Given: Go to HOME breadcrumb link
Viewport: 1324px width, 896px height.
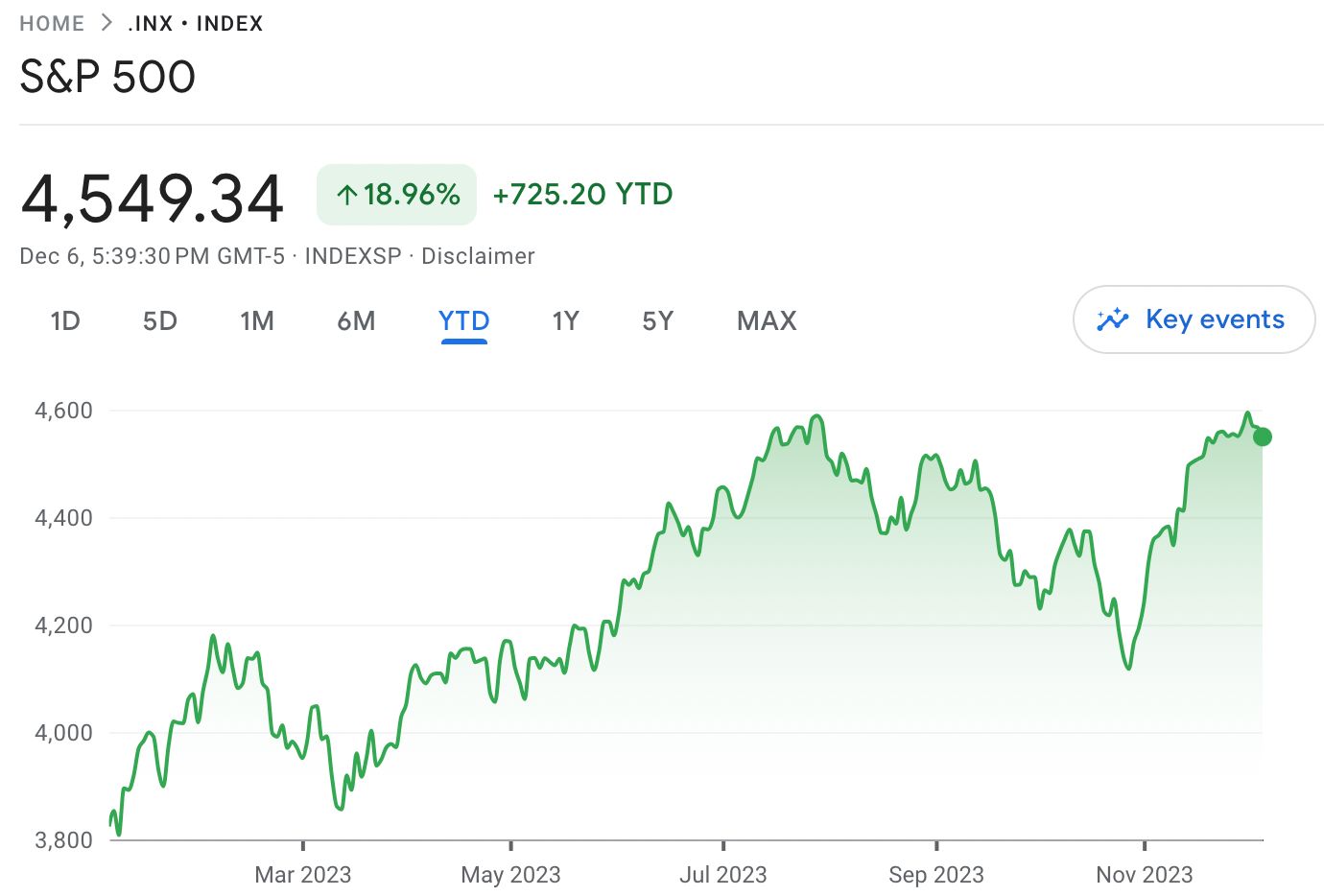Looking at the screenshot, I should tap(52, 23).
